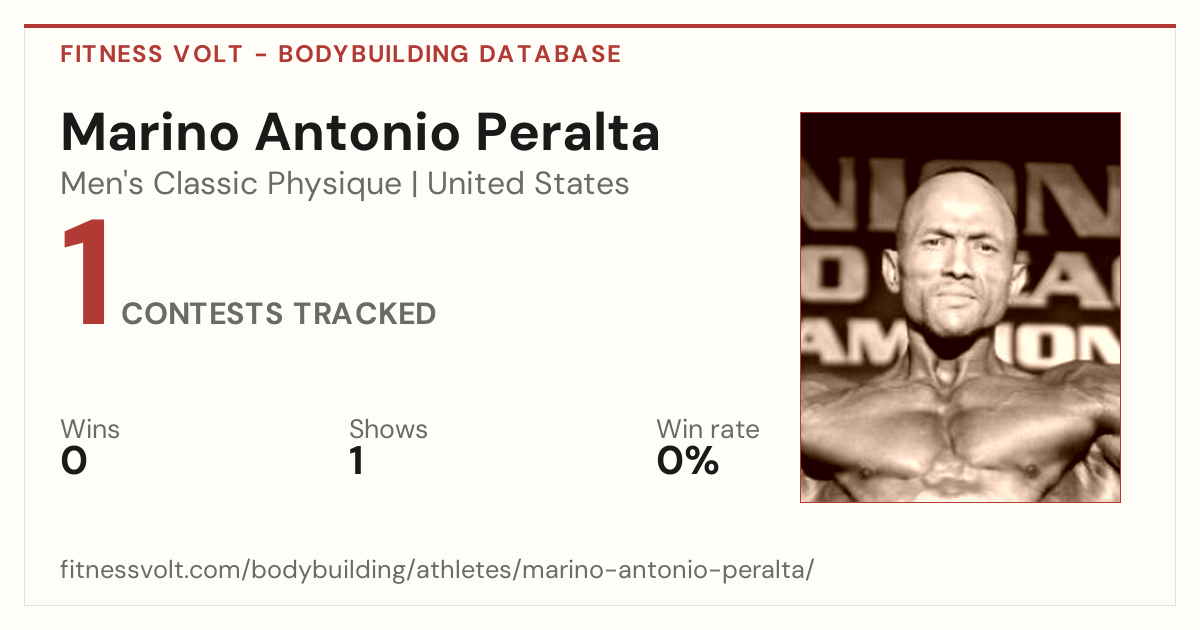Click the fitnessvolt.com athlete profile URL
1200x630 pixels.
[438, 571]
